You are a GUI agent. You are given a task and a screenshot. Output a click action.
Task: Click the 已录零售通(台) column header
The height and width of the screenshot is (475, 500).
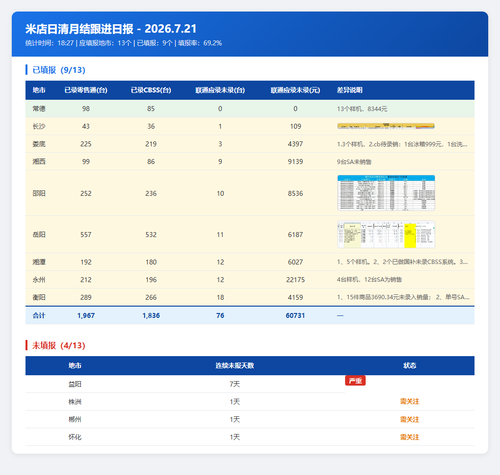pyautogui.click(x=86, y=90)
